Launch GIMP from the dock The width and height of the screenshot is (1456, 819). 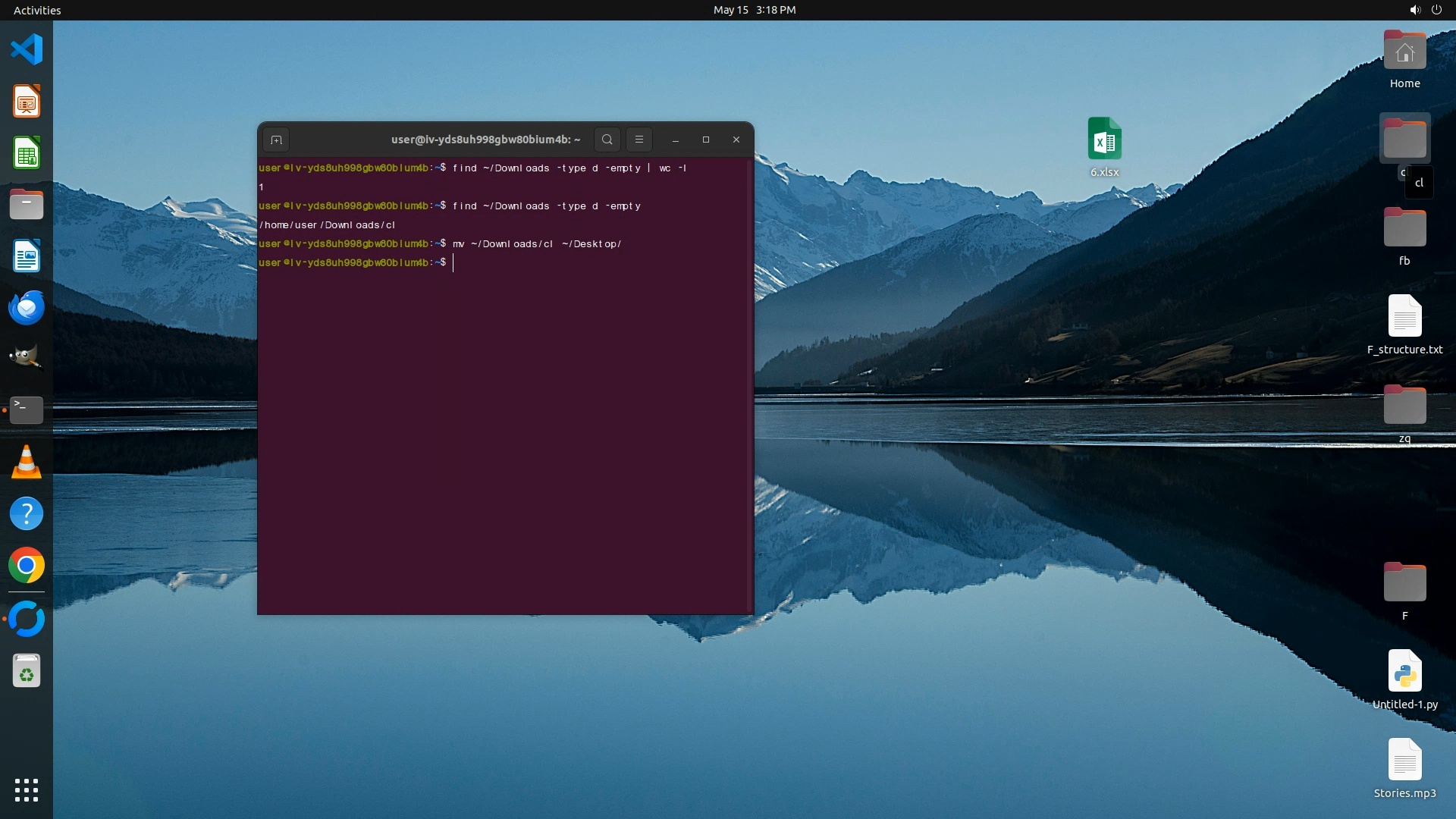coord(27,358)
